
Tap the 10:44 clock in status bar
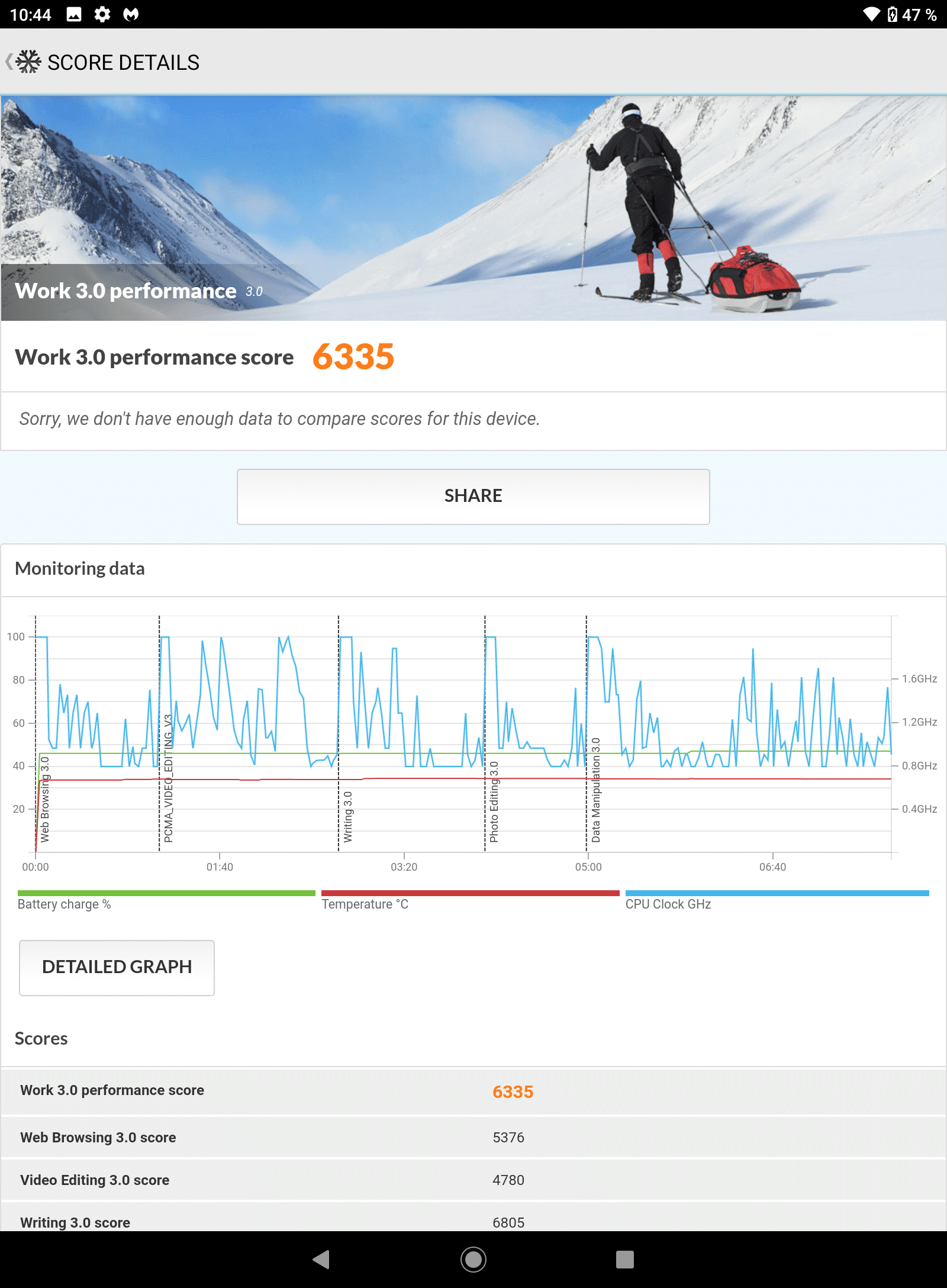point(31,15)
